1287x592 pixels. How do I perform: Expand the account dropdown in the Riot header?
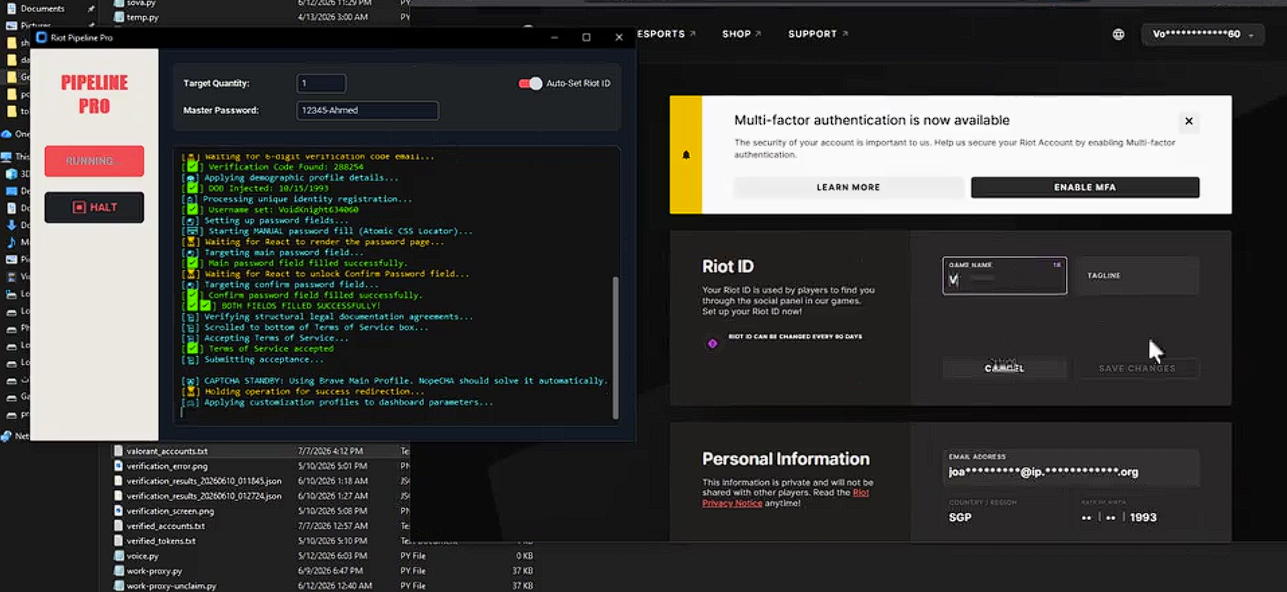click(x=1202, y=34)
